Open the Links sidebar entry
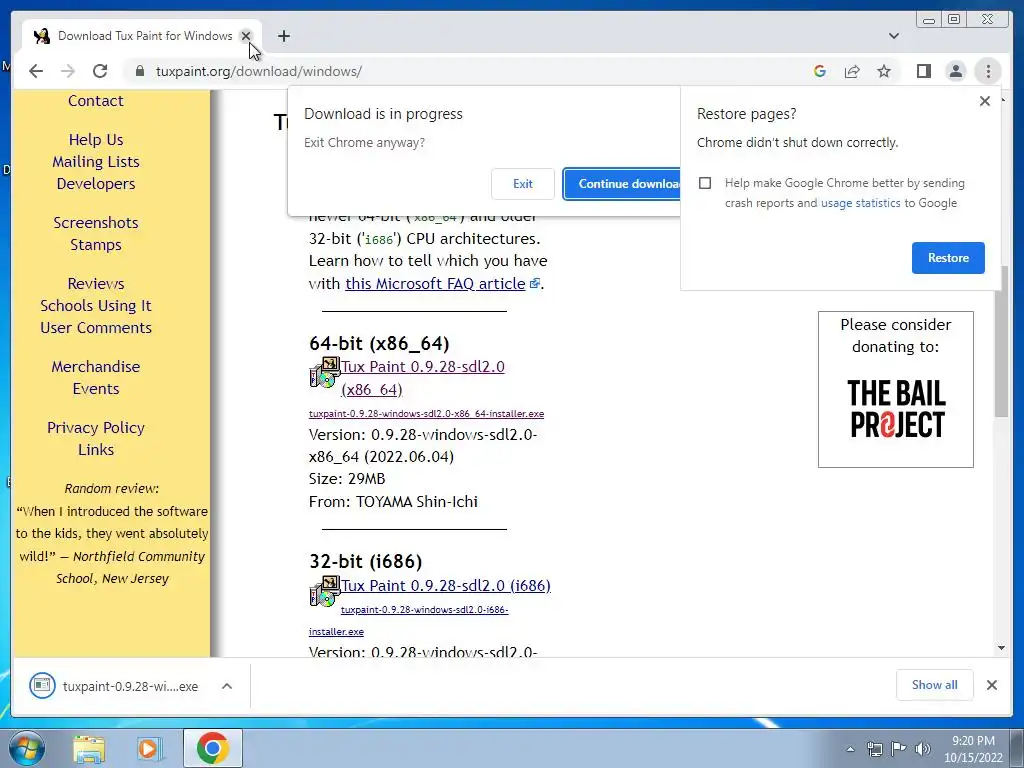1024x768 pixels. 96,450
